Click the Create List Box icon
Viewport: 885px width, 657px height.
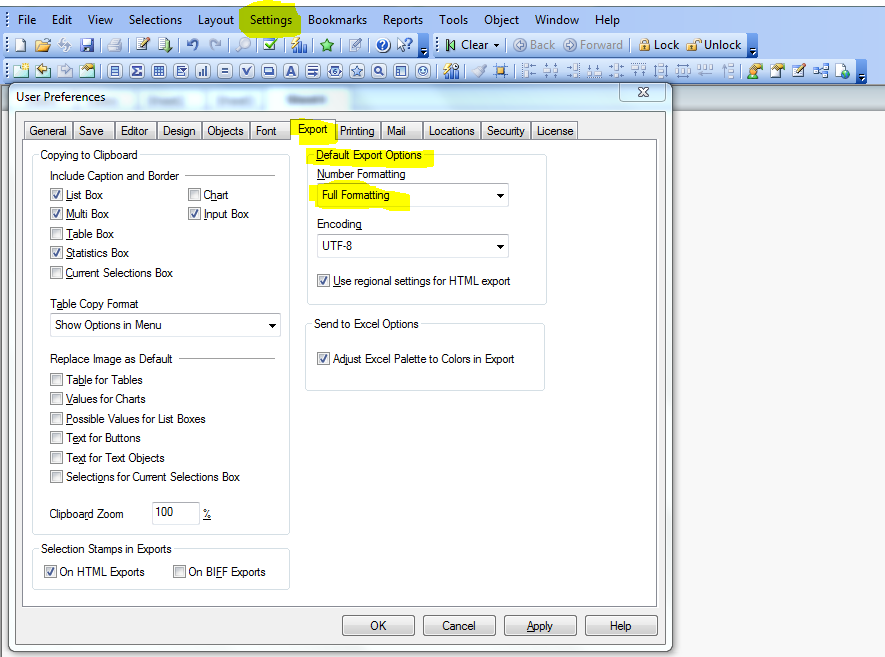pyautogui.click(x=115, y=71)
